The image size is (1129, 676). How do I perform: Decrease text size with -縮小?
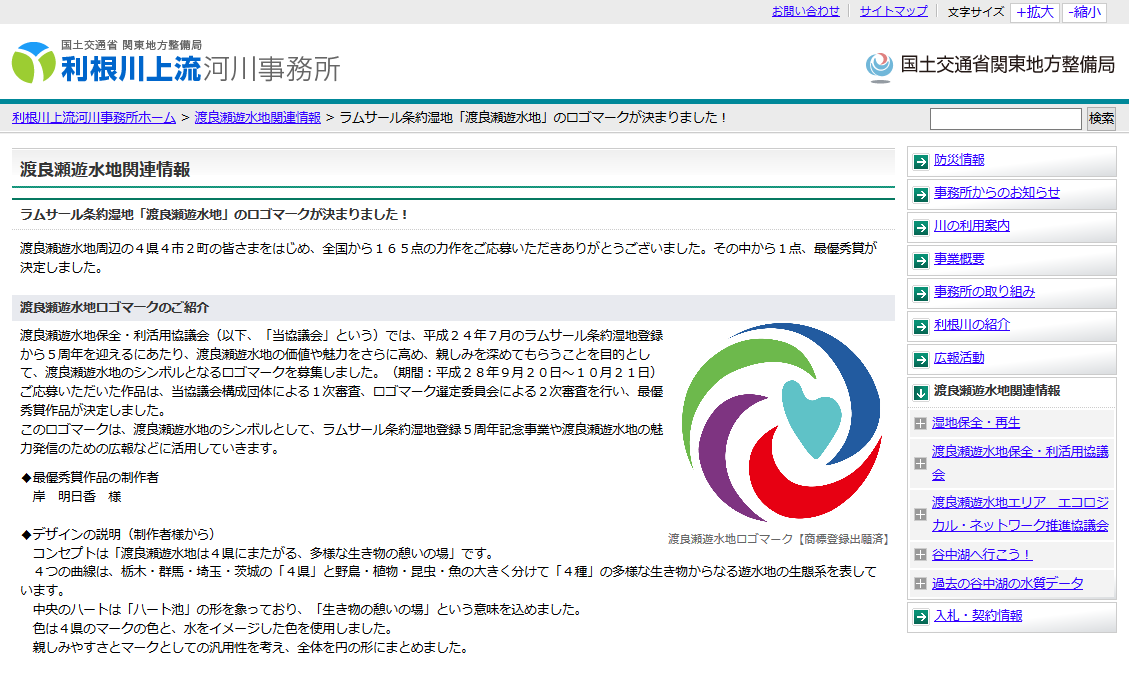(x=1085, y=12)
